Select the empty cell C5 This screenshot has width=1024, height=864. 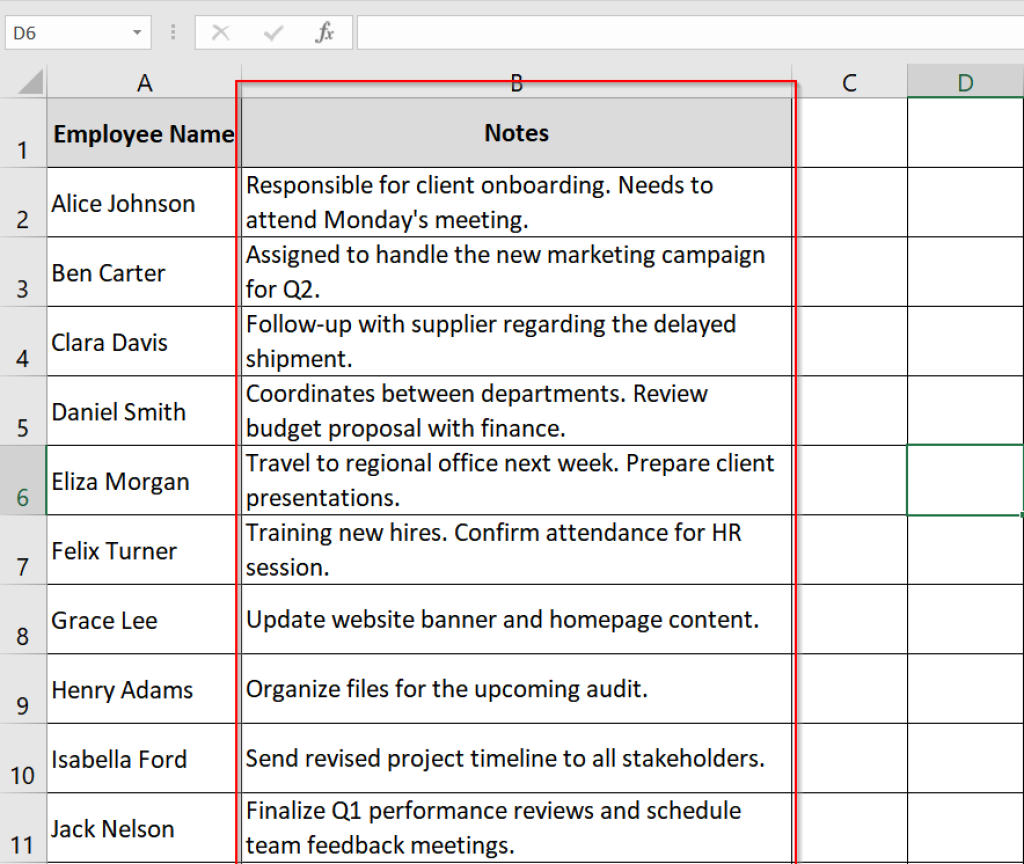(x=849, y=411)
